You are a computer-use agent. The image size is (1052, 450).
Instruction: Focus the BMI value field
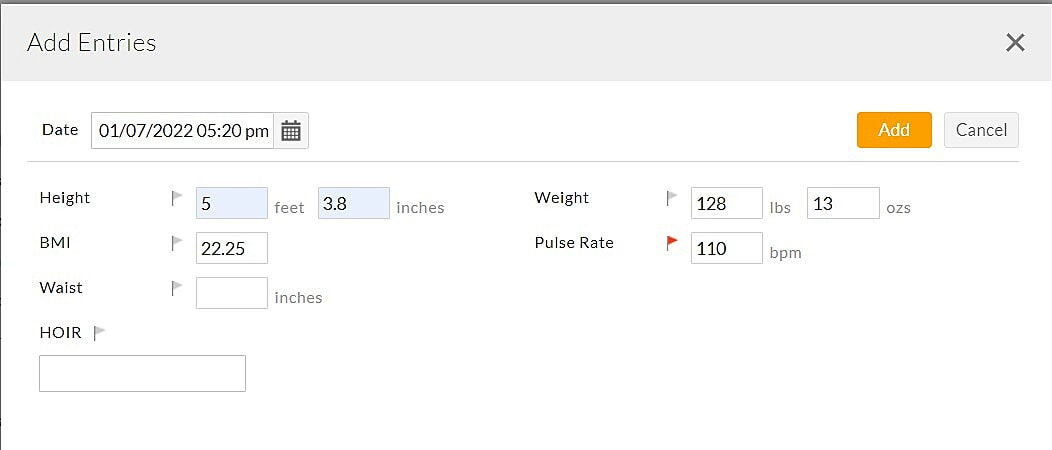(232, 248)
